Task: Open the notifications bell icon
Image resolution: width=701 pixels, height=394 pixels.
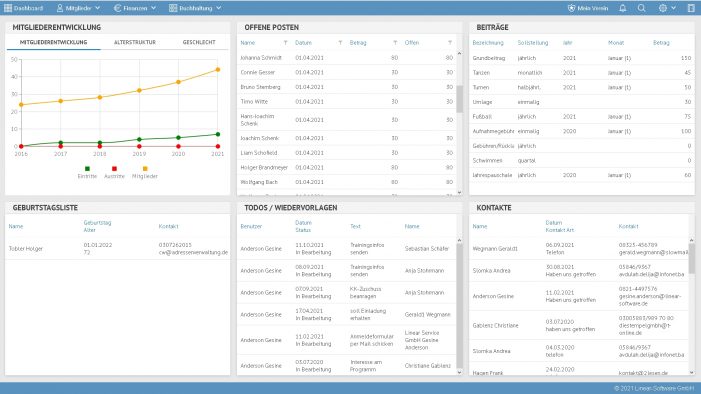Action: click(622, 8)
